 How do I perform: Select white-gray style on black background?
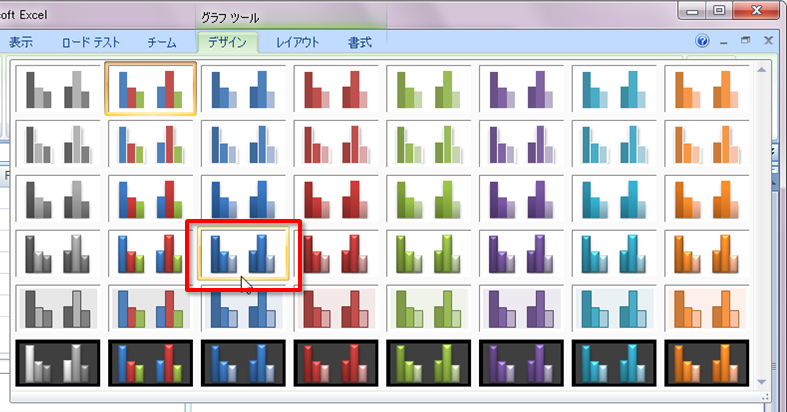[x=58, y=363]
